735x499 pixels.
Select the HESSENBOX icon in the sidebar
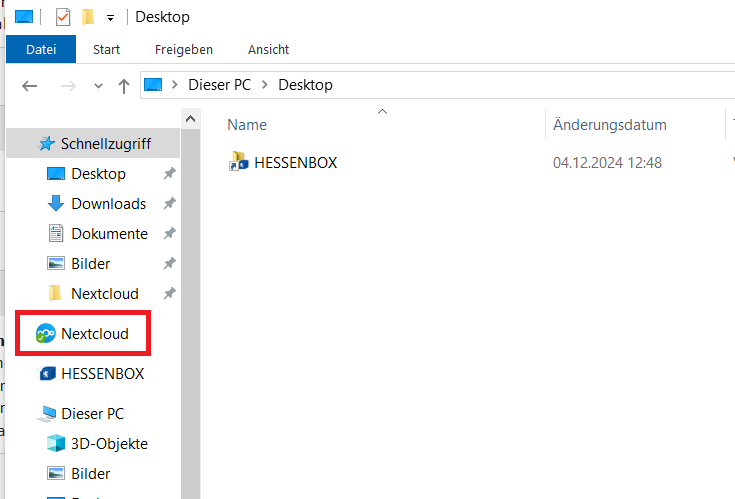[46, 374]
